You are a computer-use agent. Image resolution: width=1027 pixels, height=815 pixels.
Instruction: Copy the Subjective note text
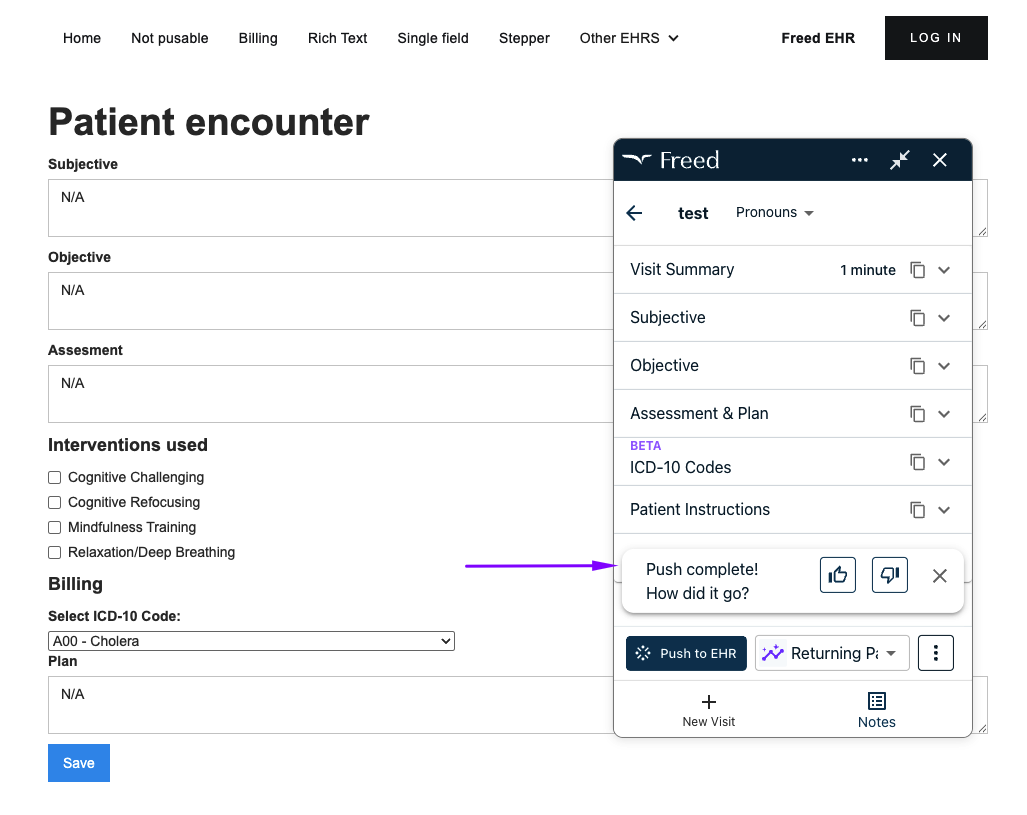click(x=917, y=317)
